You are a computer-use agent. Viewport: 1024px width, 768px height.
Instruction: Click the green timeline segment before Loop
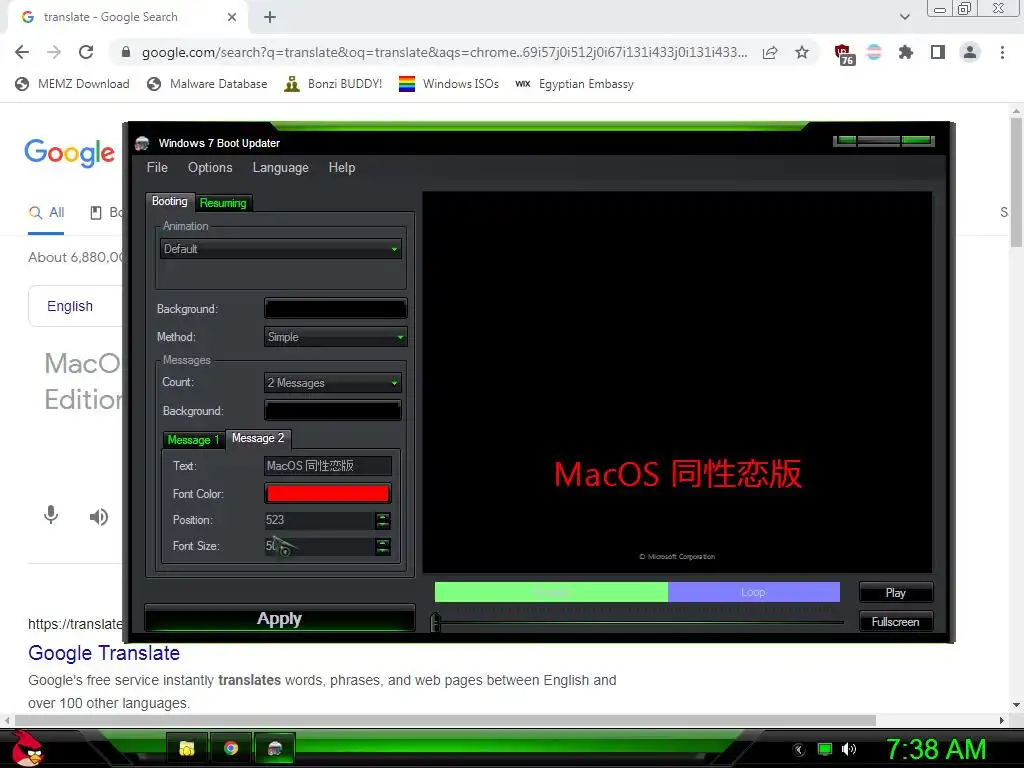tap(551, 592)
